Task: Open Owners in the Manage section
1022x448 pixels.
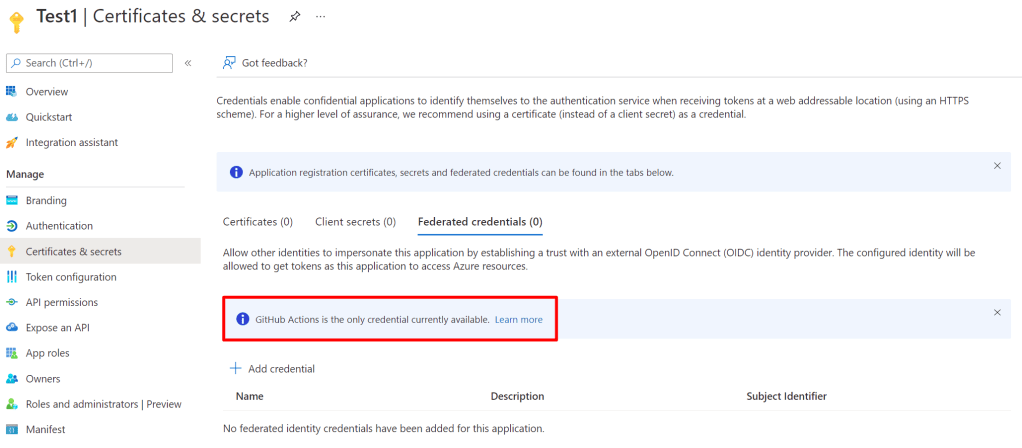Action: (x=43, y=379)
